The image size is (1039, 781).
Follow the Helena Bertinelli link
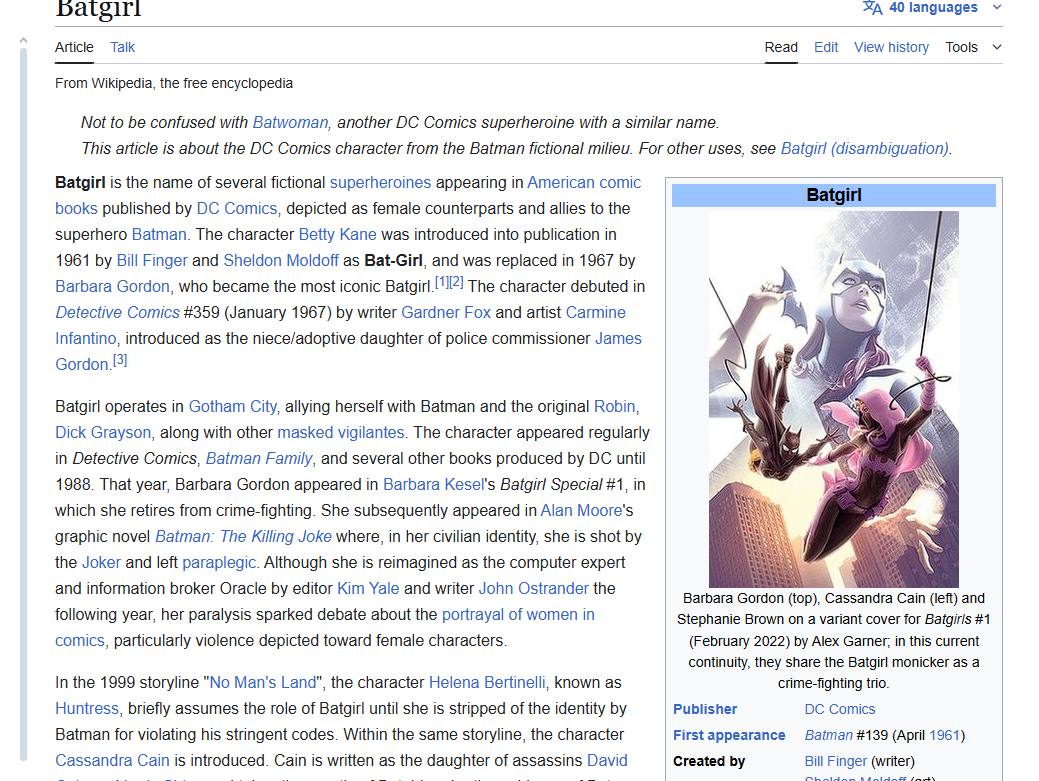[487, 682]
